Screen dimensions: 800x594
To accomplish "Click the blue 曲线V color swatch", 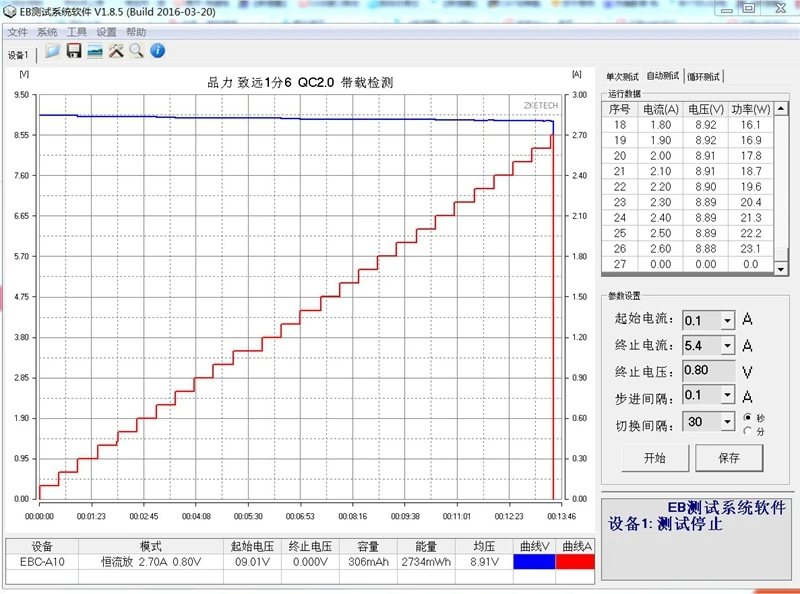I will point(534,561).
